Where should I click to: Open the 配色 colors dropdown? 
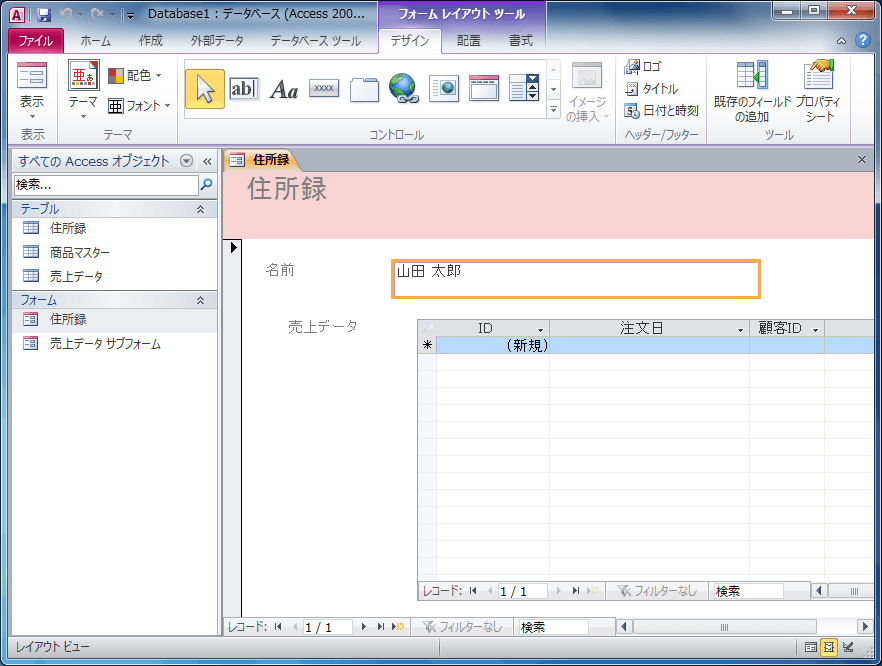pos(135,75)
